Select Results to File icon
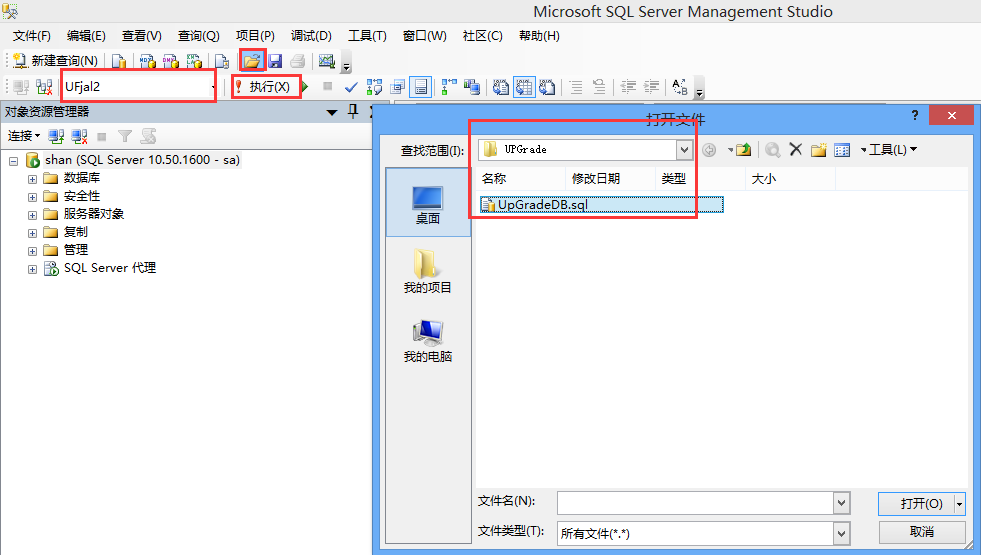 click(x=547, y=87)
